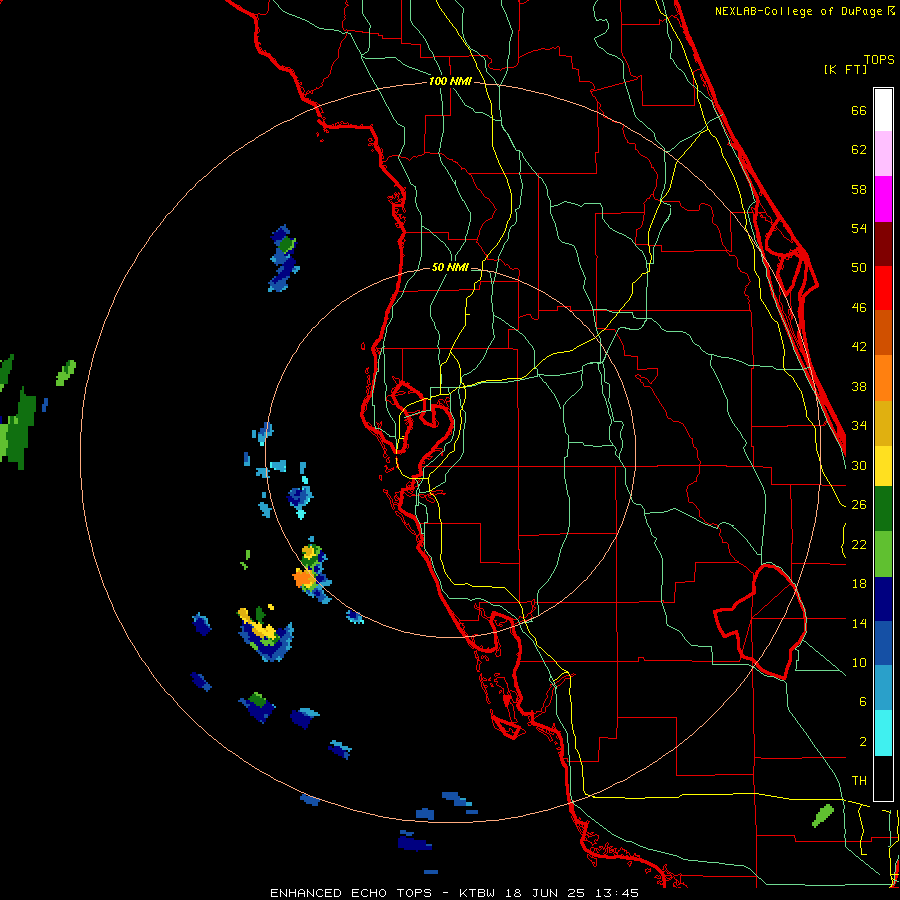This screenshot has height=900, width=900.
Task: Click the legend value 46
Action: (x=859, y=308)
